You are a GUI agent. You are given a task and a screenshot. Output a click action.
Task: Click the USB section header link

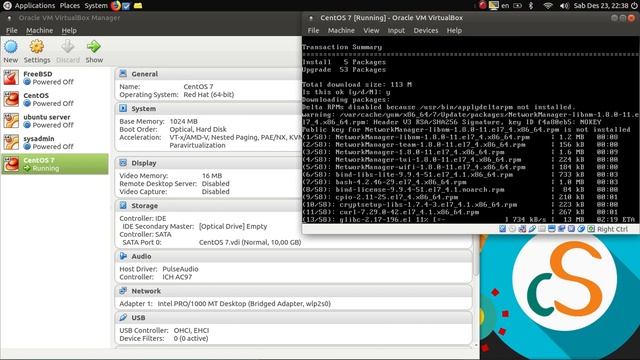click(x=138, y=318)
